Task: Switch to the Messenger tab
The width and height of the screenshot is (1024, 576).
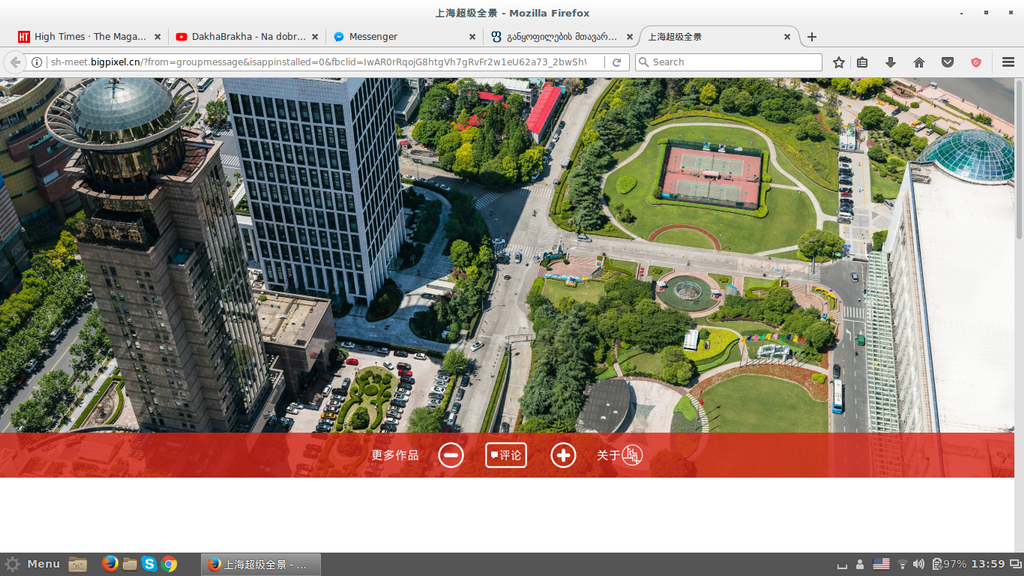Action: (x=400, y=37)
